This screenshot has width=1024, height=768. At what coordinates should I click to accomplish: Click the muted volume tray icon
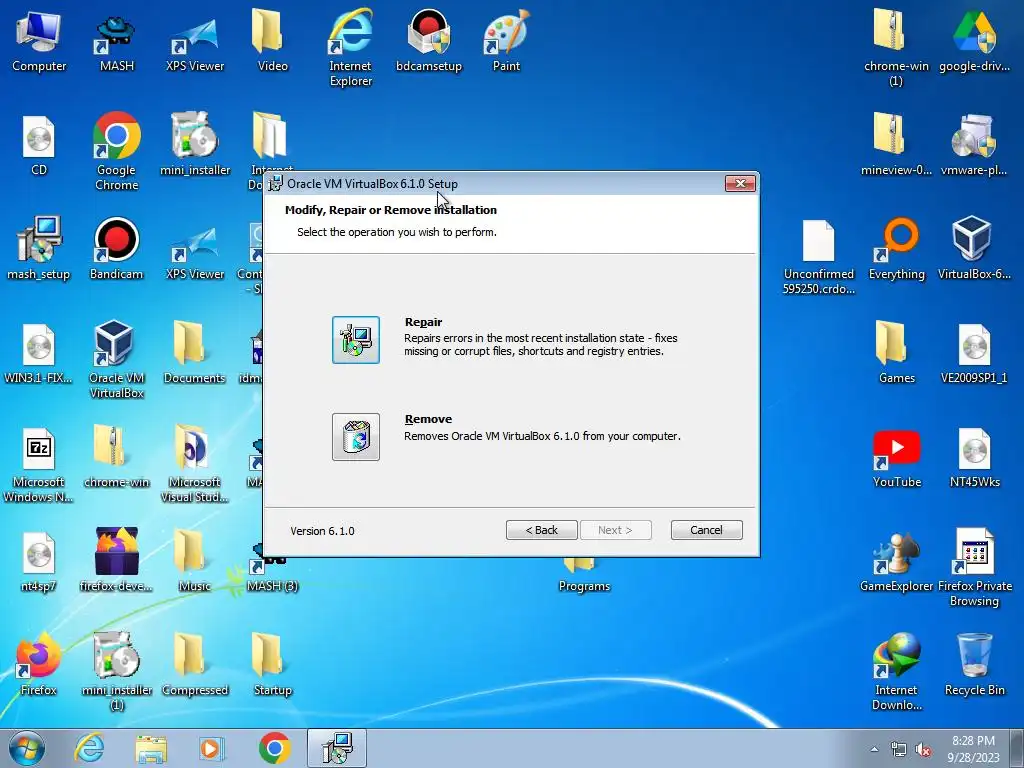tap(923, 750)
